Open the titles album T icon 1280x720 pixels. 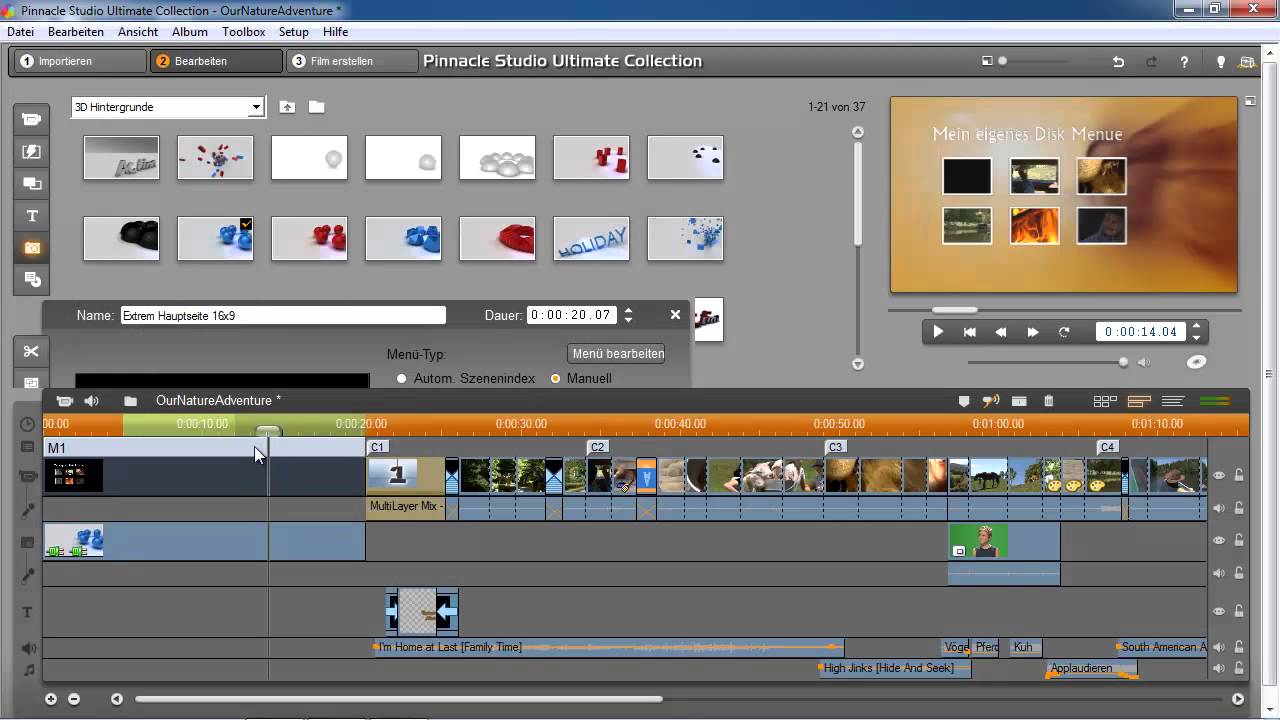pos(31,216)
